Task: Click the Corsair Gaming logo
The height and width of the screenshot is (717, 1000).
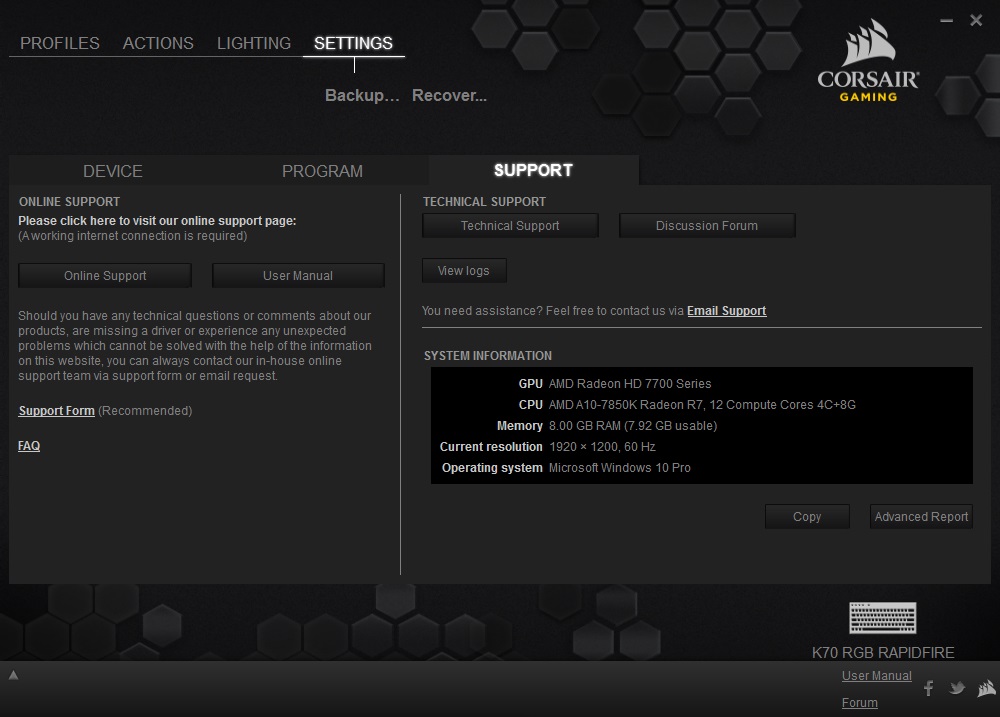Action: tap(868, 61)
